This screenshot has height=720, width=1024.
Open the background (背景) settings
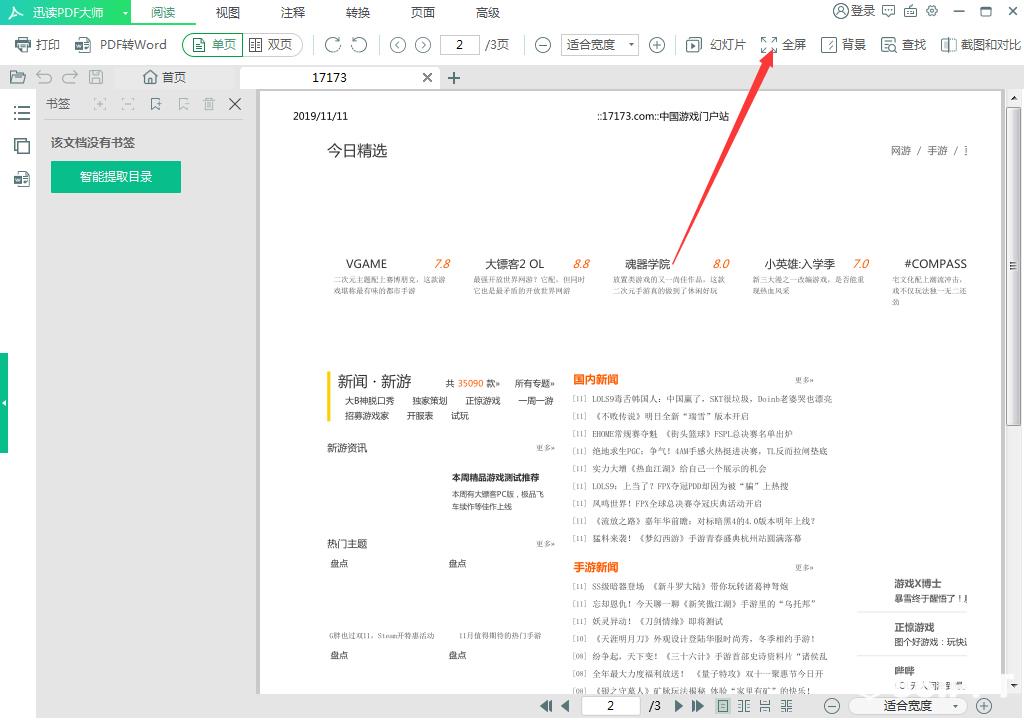pyautogui.click(x=843, y=44)
